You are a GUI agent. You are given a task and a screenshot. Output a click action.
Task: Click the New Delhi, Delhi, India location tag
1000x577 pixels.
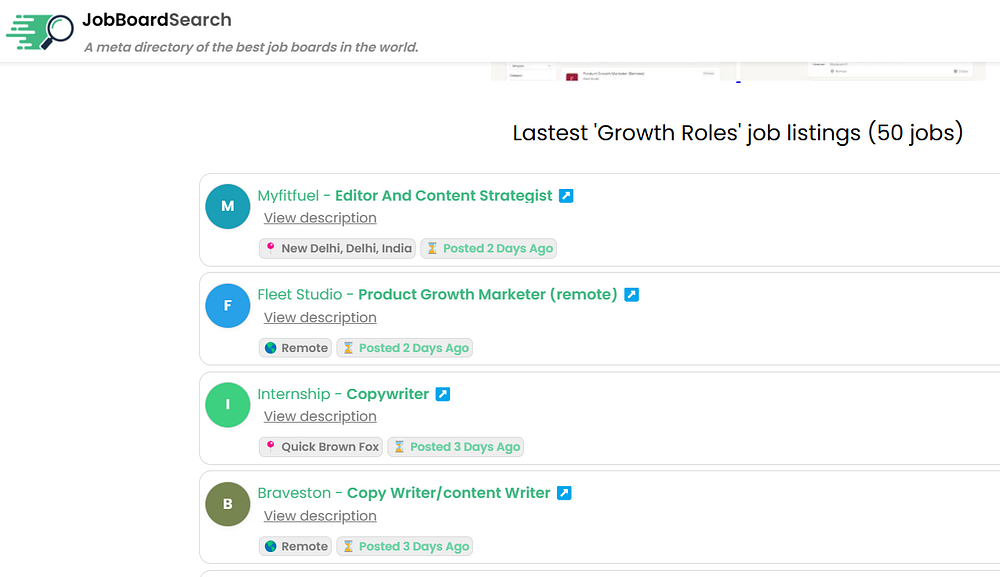338,248
